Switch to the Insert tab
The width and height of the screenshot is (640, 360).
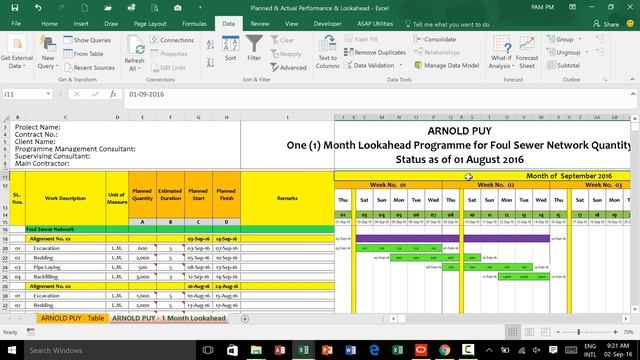pyautogui.click(x=81, y=24)
